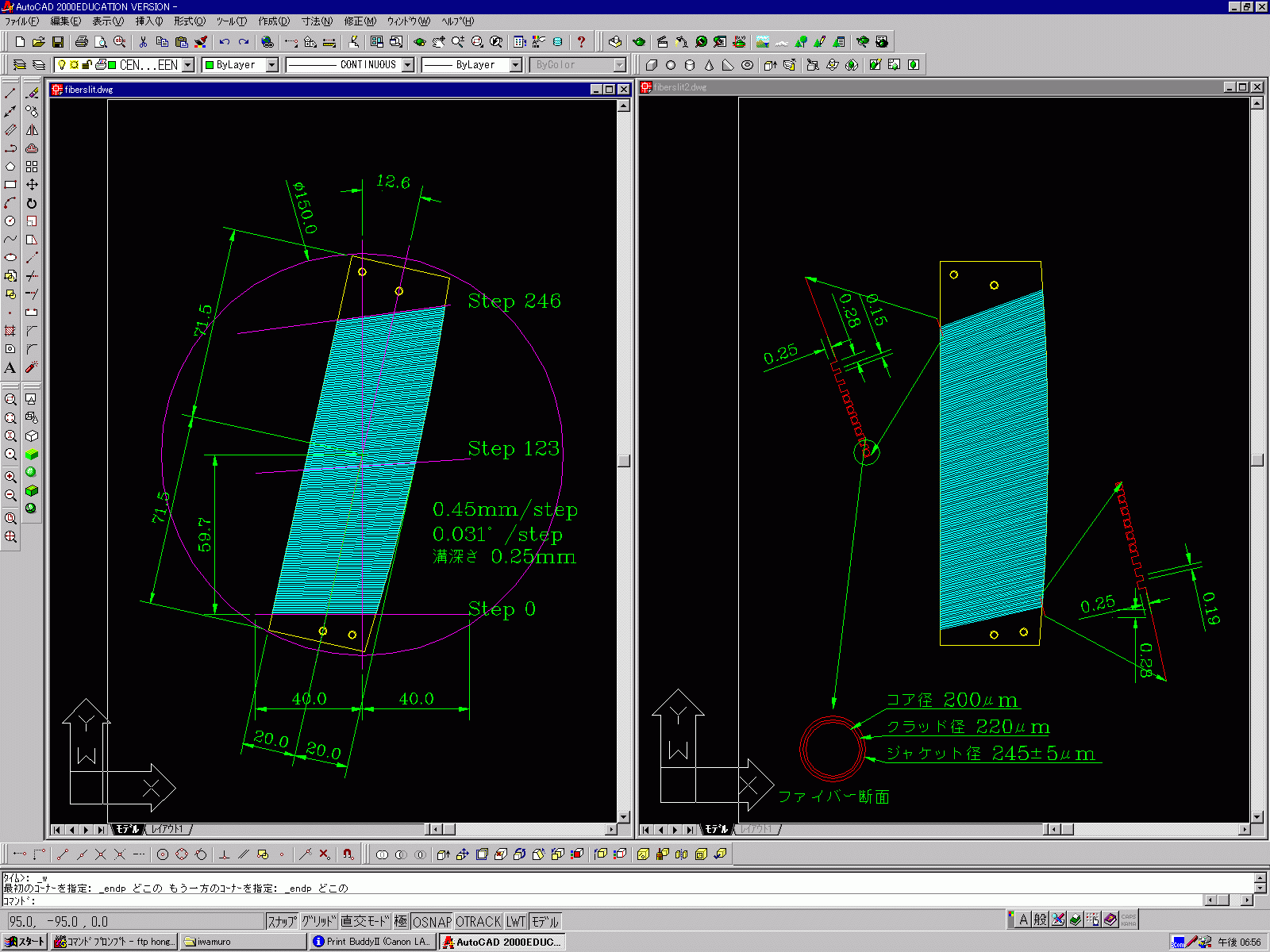
Task: Open the Plot (print) icon
Action: pos(81,42)
